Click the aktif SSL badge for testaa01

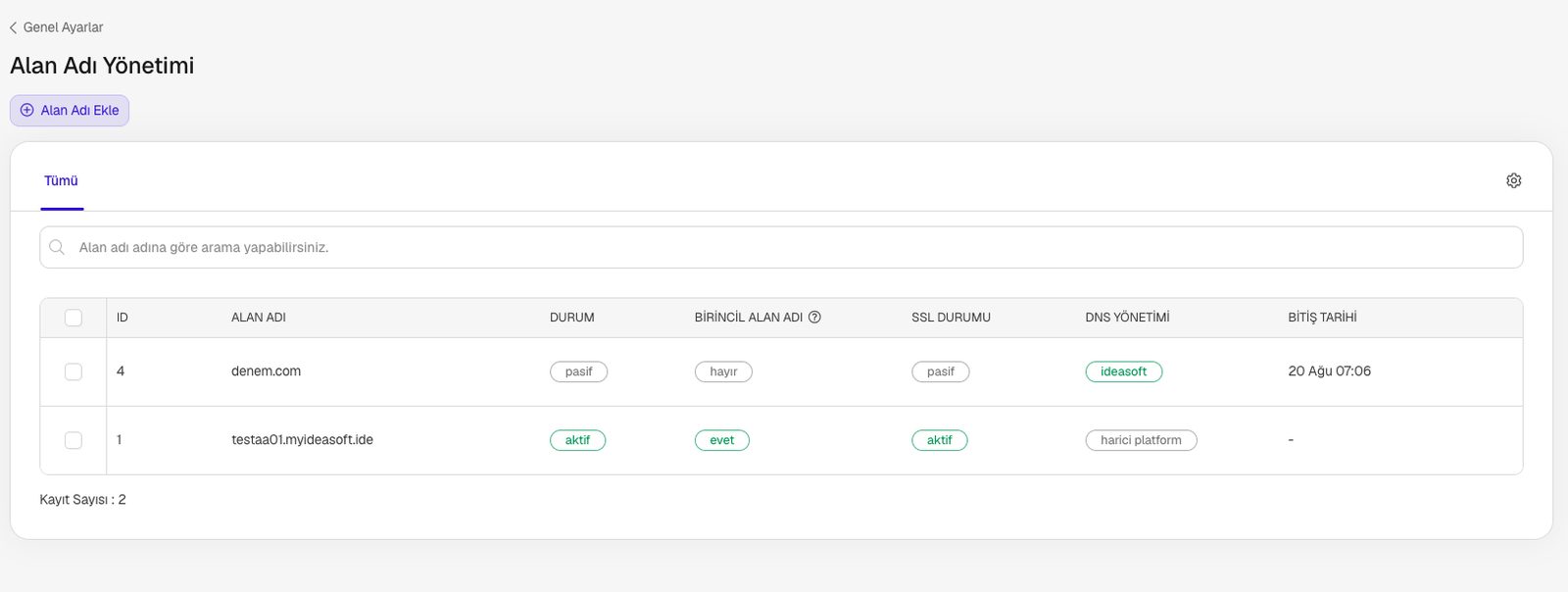[x=940, y=440]
